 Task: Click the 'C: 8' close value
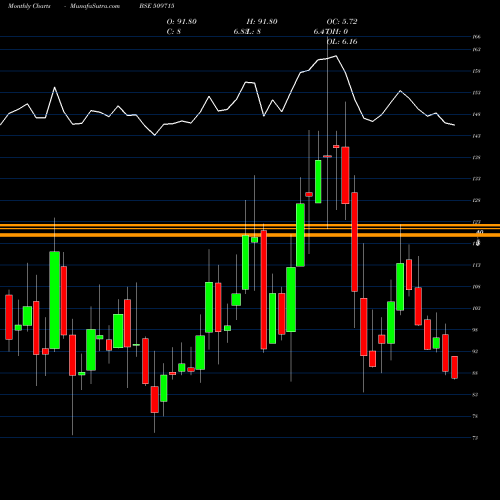coord(174,32)
